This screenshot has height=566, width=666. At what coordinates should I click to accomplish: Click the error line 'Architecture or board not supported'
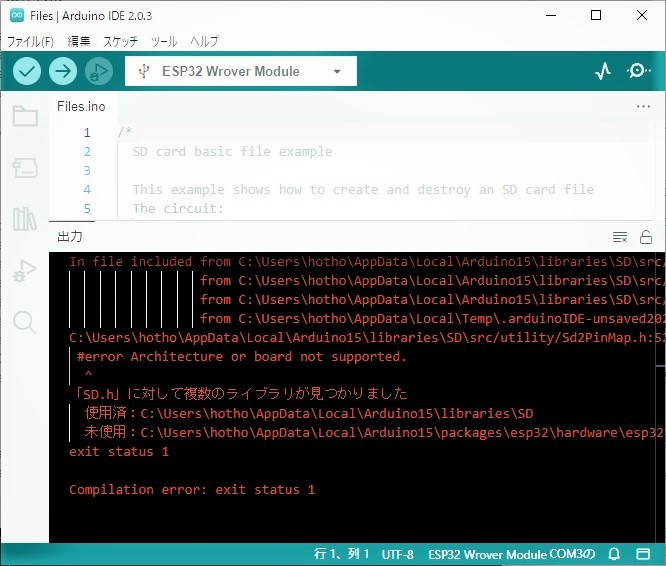point(242,357)
